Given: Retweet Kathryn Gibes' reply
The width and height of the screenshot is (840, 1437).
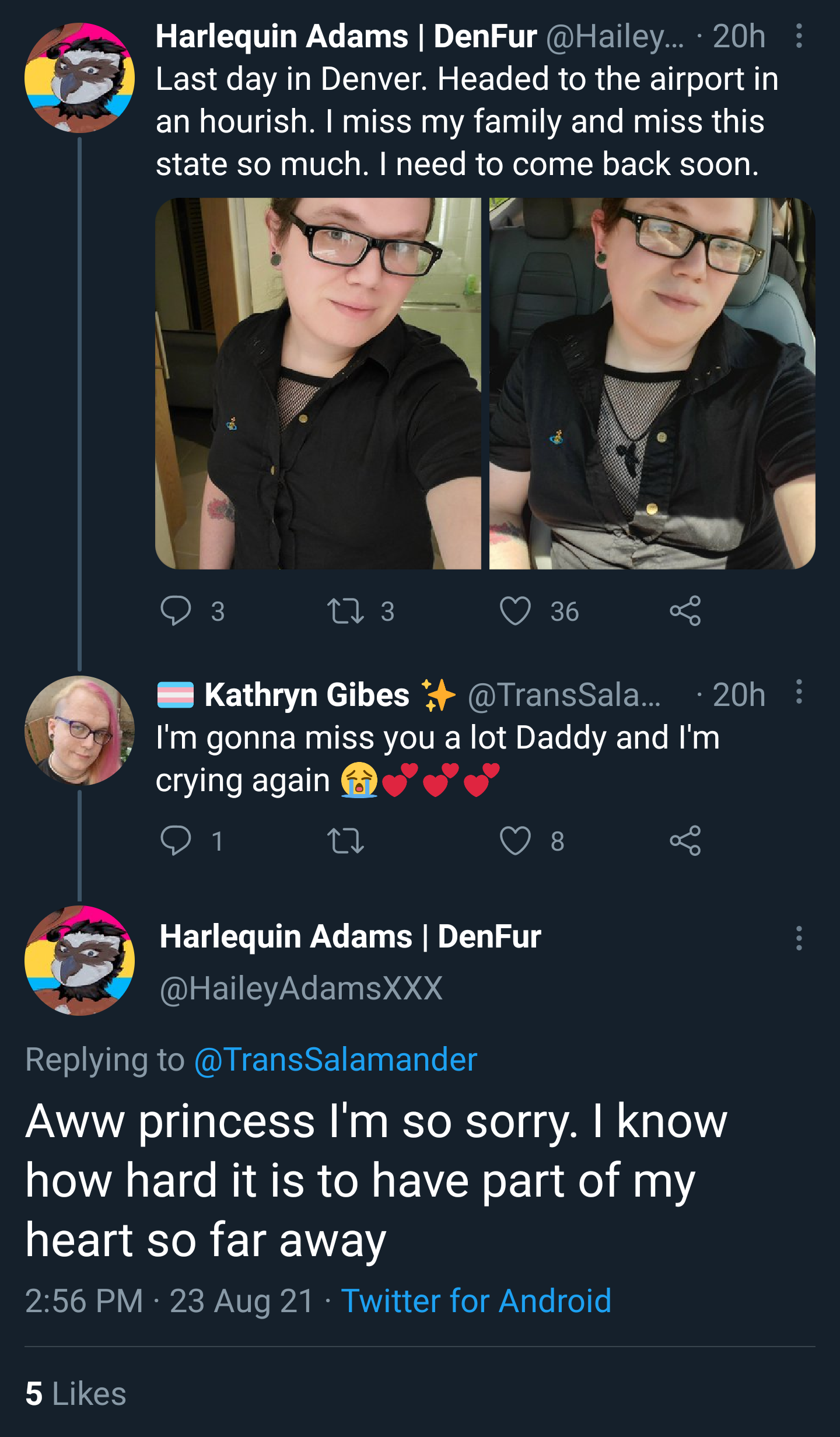Looking at the screenshot, I should (345, 841).
